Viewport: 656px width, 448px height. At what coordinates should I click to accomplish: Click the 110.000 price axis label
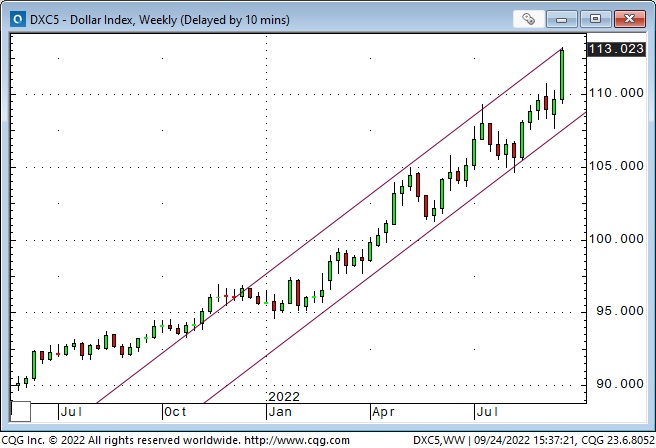[616, 93]
